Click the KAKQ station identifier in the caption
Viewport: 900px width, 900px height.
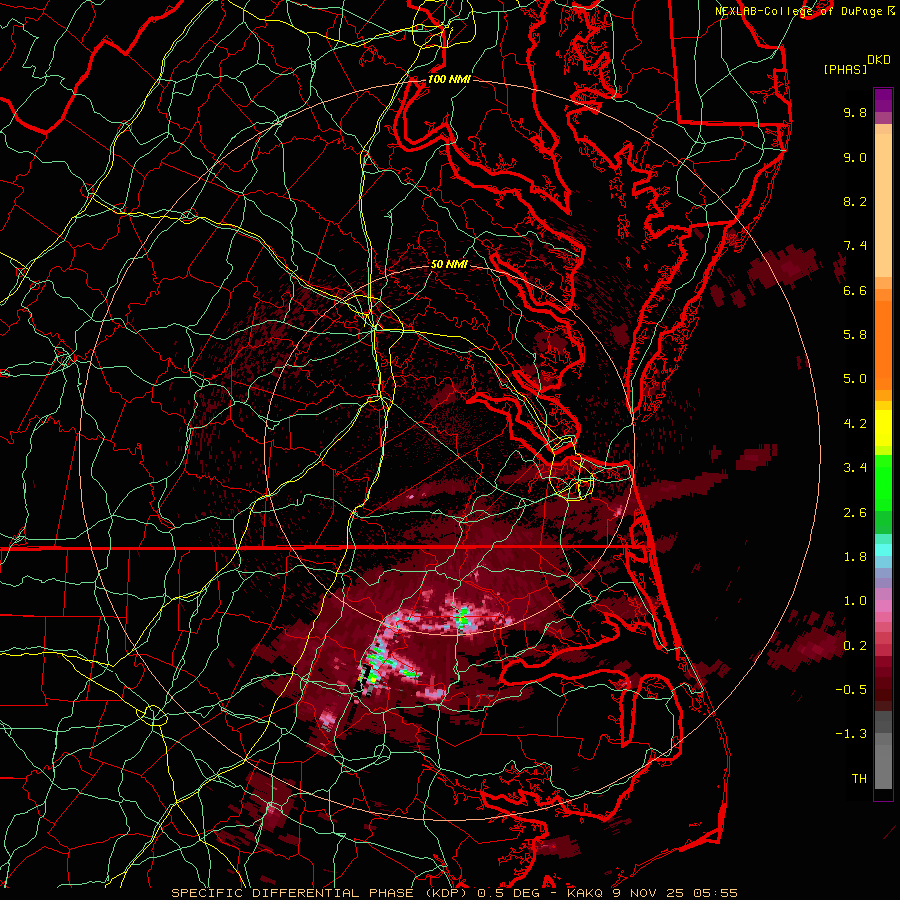point(585,893)
